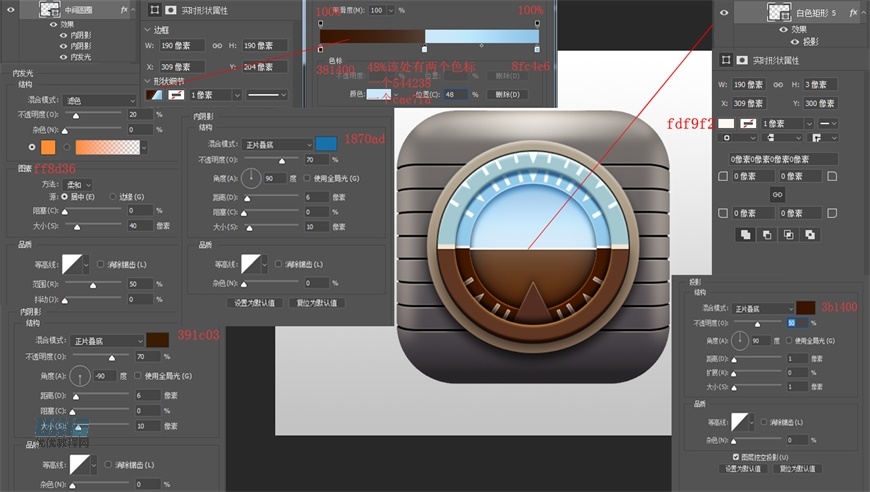Click the last path operation exclude overlap icon

pyautogui.click(x=811, y=234)
